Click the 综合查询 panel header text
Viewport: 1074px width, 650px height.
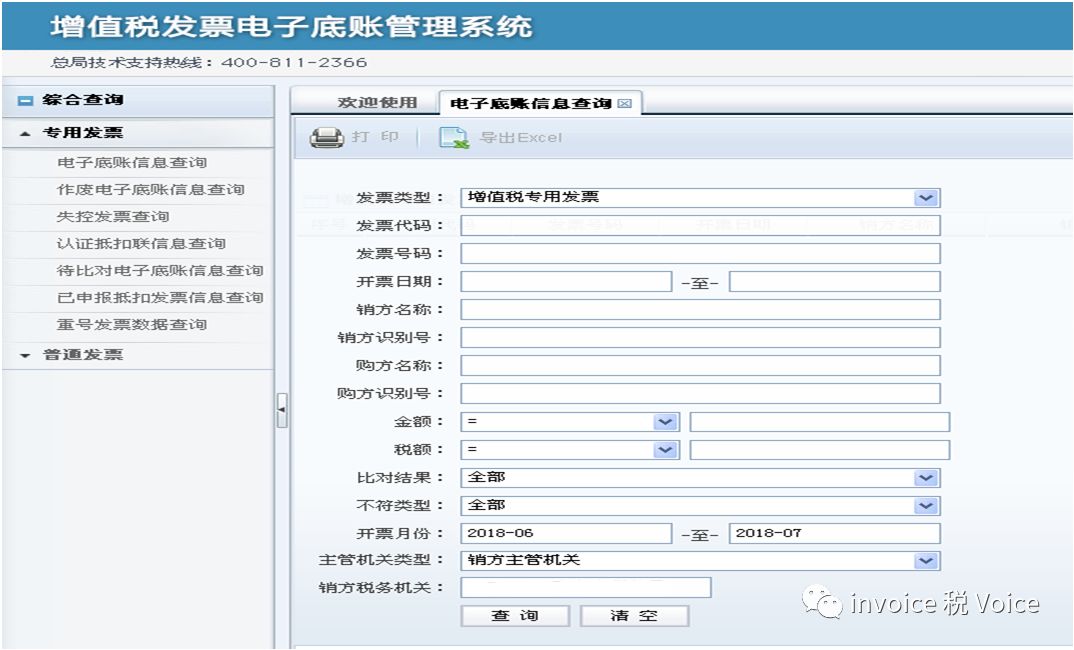(x=83, y=100)
